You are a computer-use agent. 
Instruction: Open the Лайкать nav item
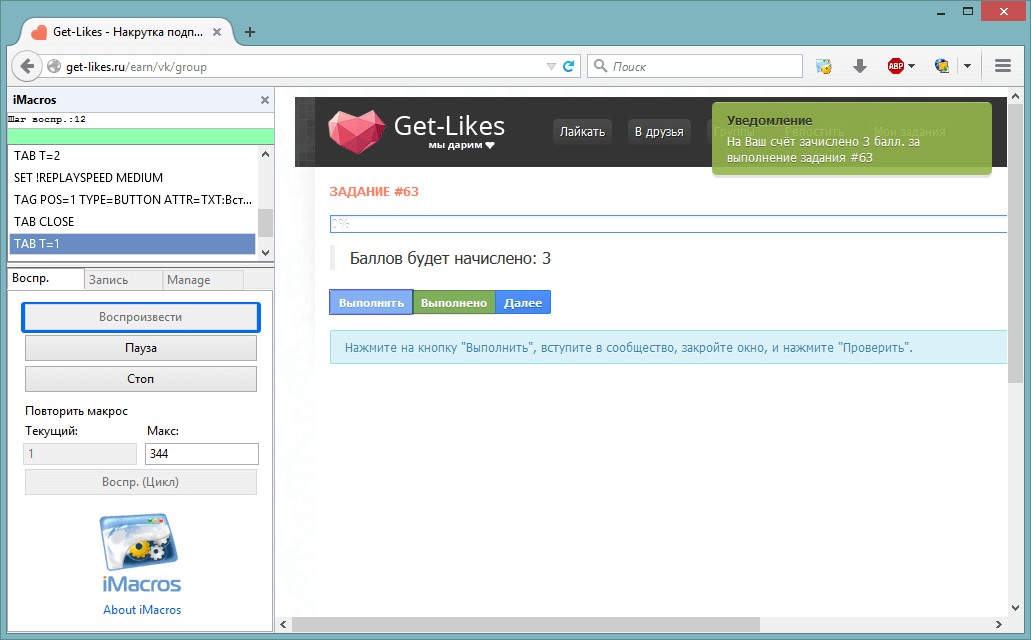(582, 132)
